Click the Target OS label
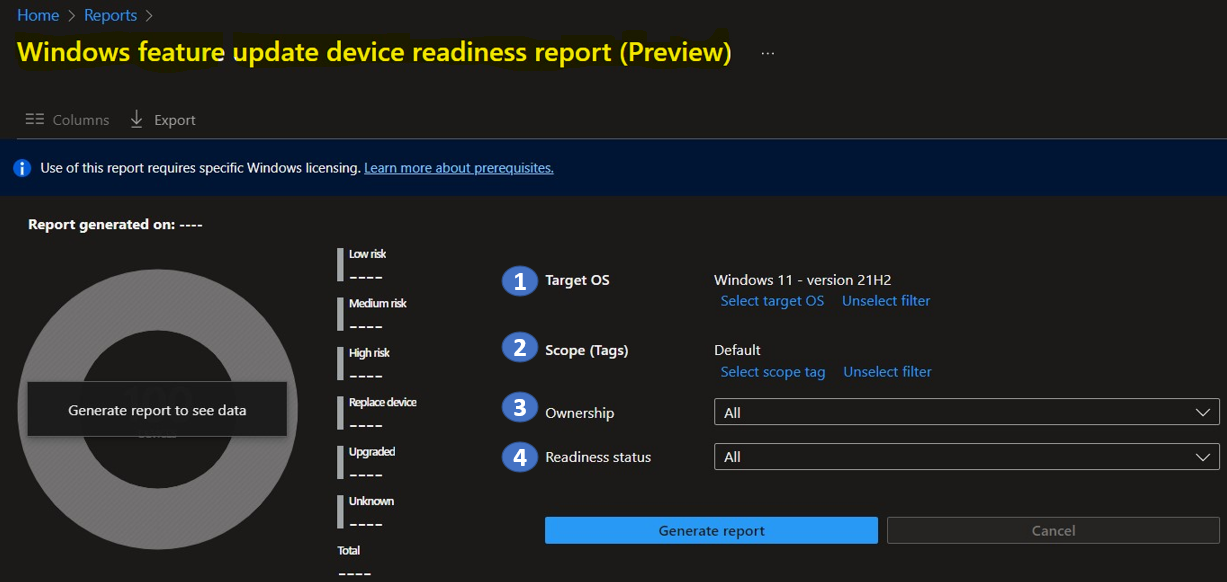The width and height of the screenshot is (1227, 582). point(577,280)
